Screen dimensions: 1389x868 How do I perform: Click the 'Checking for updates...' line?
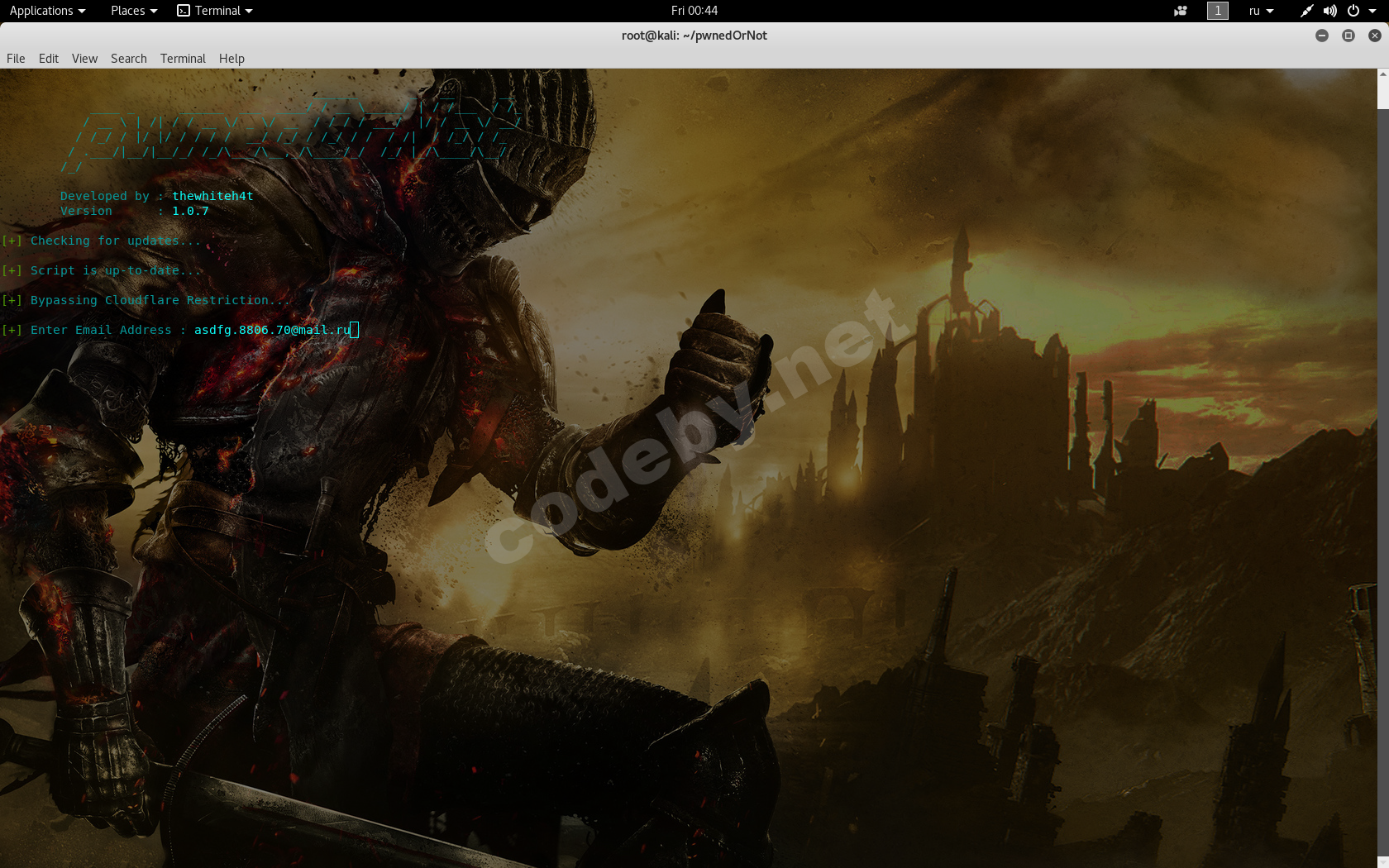pyautogui.click(x=101, y=241)
